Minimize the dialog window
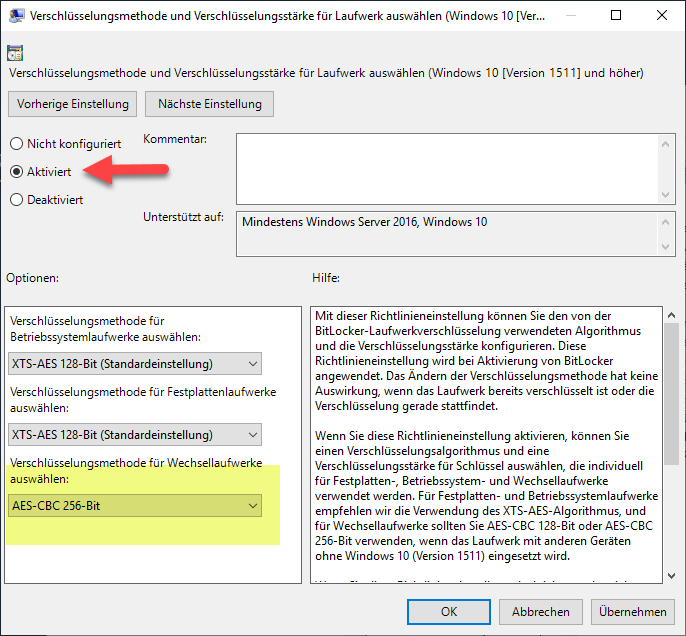Image resolution: width=686 pixels, height=636 pixels. point(570,15)
